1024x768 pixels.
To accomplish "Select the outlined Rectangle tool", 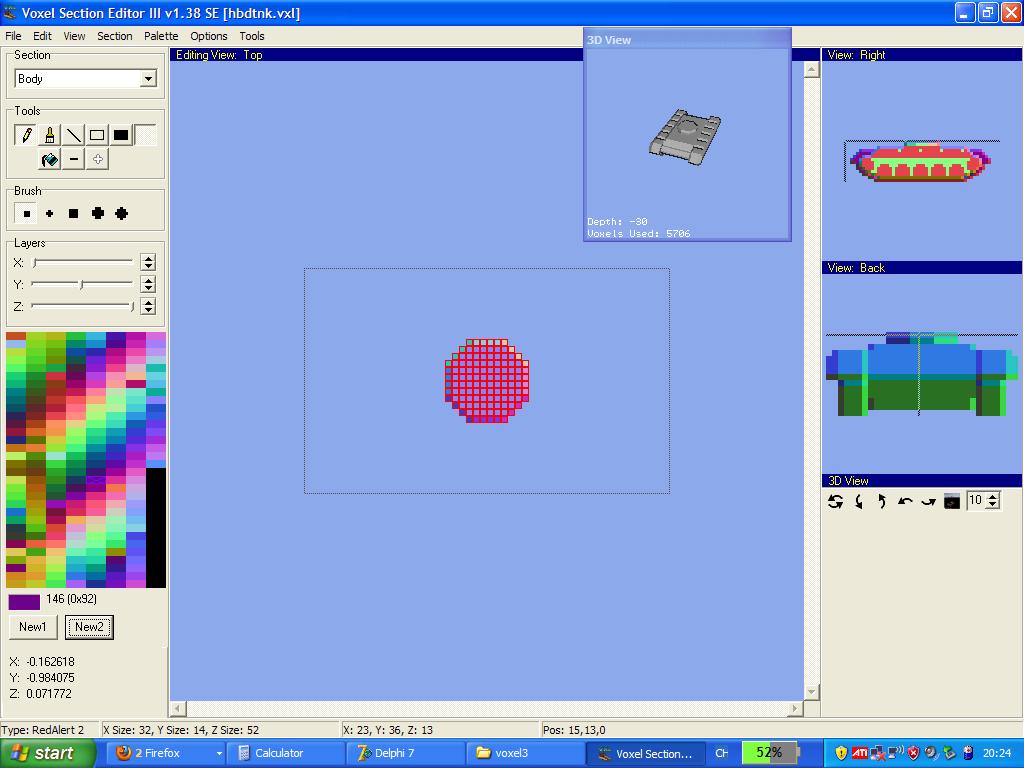I will [97, 135].
